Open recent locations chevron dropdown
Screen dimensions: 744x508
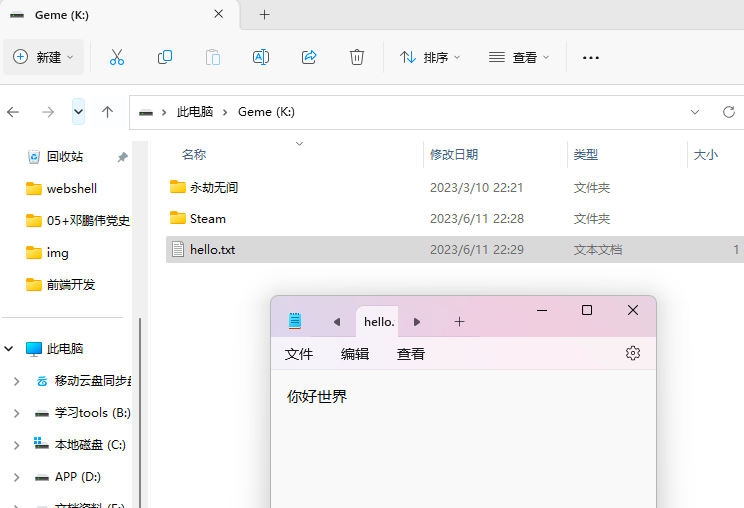click(x=79, y=112)
